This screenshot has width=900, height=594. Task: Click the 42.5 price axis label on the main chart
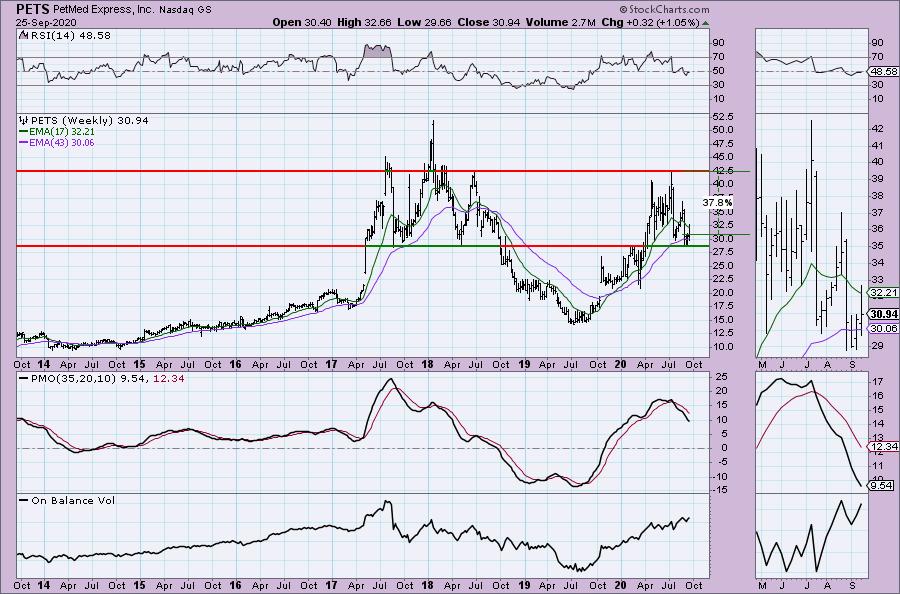[x=723, y=171]
